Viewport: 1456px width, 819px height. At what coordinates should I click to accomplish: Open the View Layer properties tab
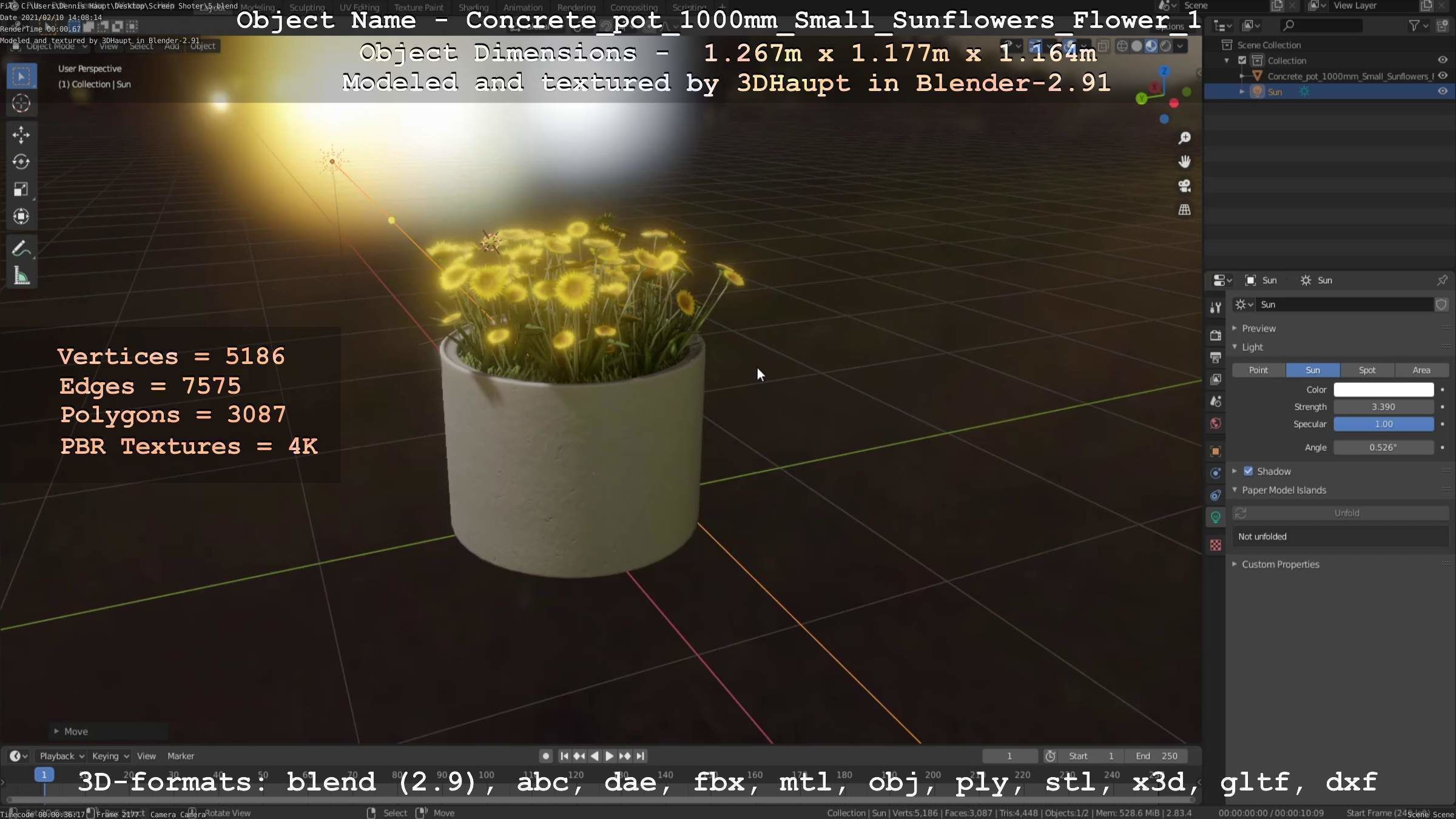click(1215, 379)
